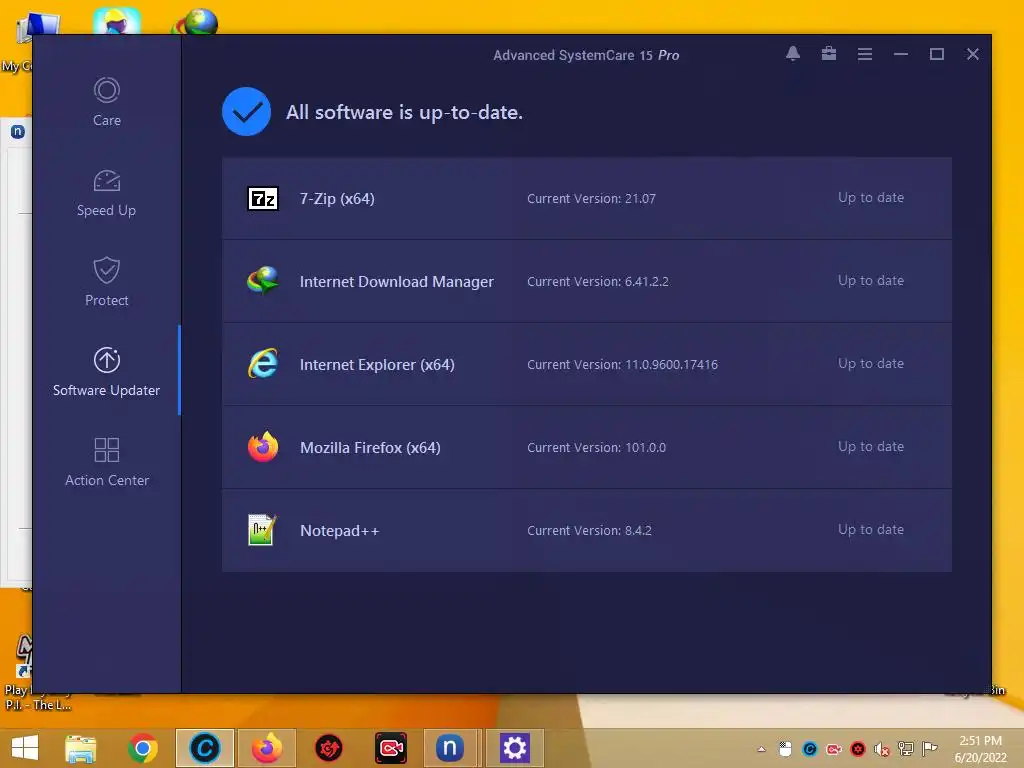Click 'Current Version: 6.41.2.2' text
Screen dimensions: 1024x768
point(598,281)
